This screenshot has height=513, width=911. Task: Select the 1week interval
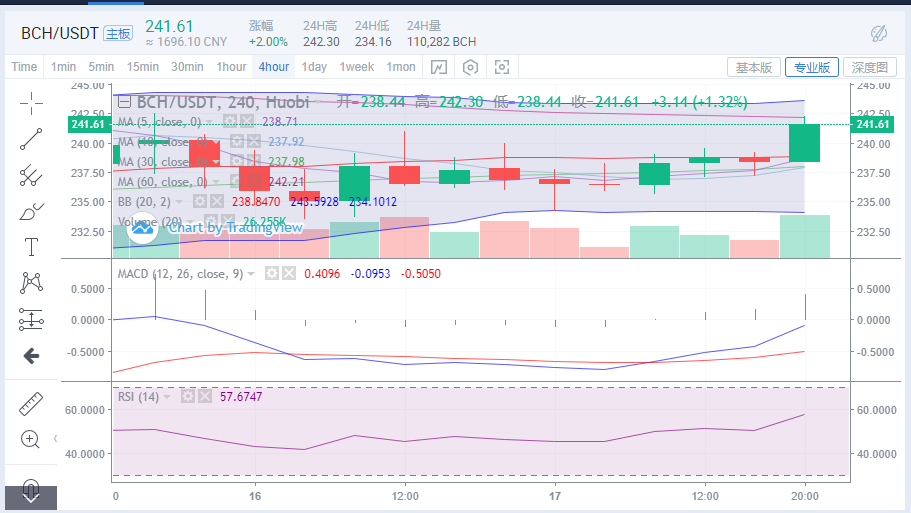[357, 67]
